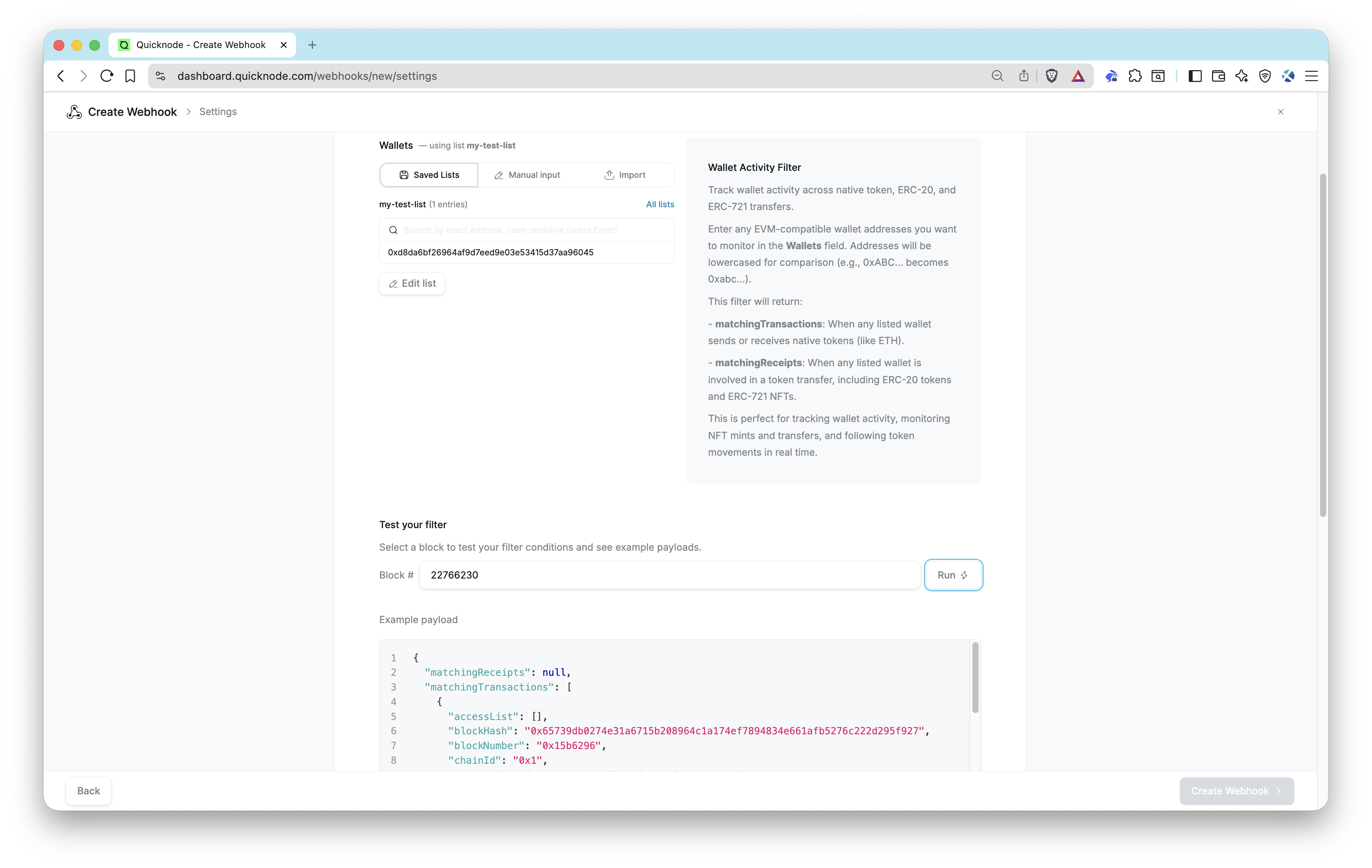The image size is (1372, 868).
Task: Toggle Brave Shields for this site
Action: coord(1052,76)
